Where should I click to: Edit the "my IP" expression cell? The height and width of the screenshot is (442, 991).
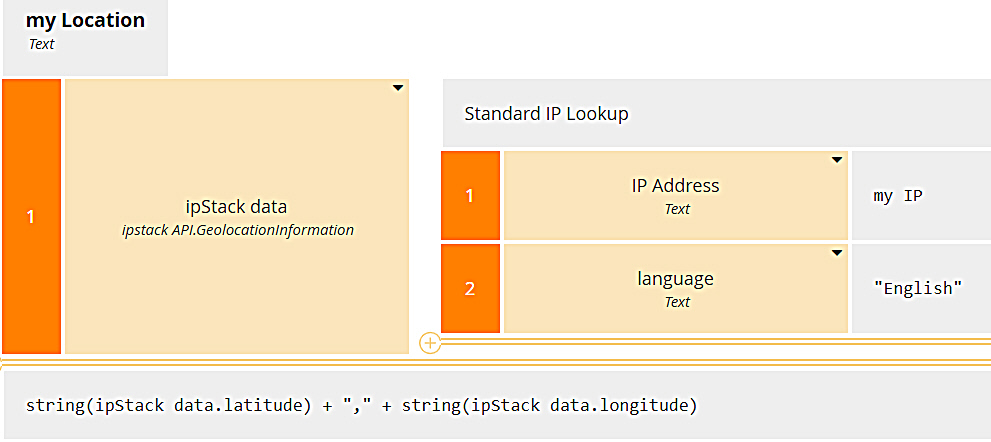(x=898, y=197)
